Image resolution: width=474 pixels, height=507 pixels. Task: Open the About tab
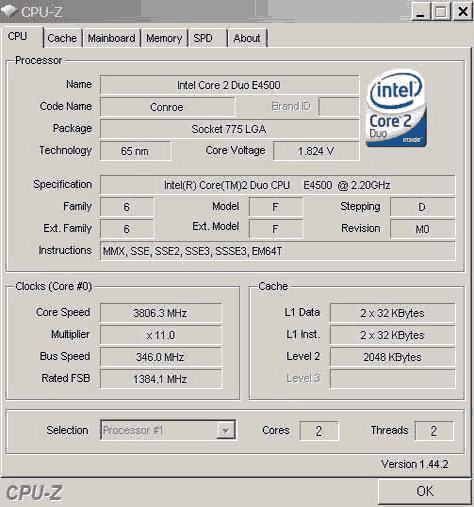[247, 38]
